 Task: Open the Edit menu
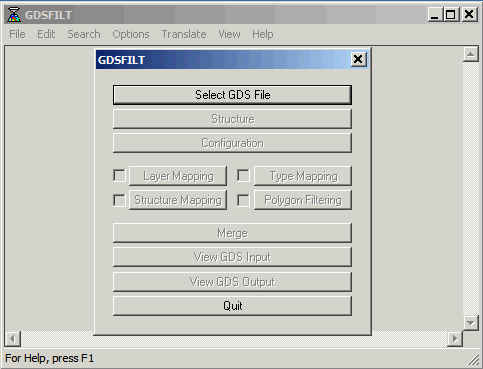coord(46,34)
